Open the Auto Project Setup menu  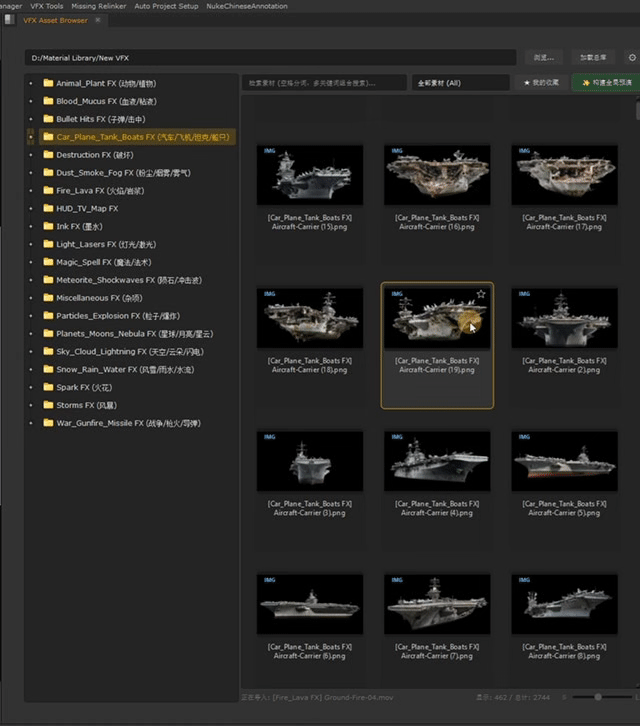[166, 6]
